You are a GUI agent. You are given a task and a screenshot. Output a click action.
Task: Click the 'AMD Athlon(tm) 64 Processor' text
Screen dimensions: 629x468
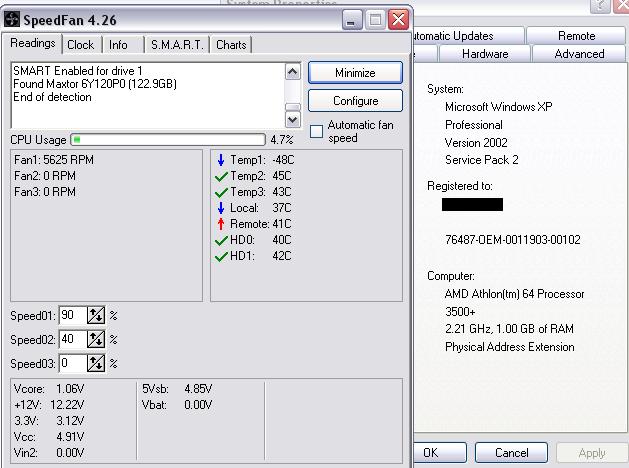click(x=514, y=294)
